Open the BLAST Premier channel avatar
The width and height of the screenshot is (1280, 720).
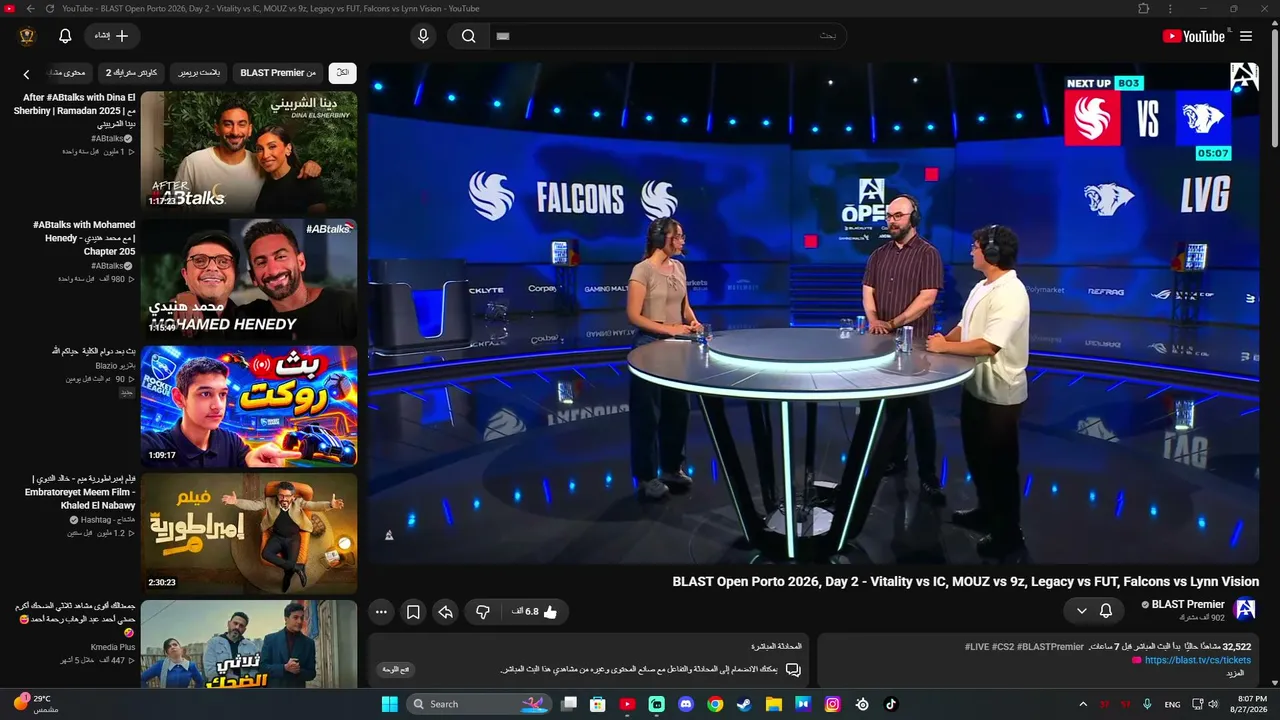click(x=1245, y=610)
